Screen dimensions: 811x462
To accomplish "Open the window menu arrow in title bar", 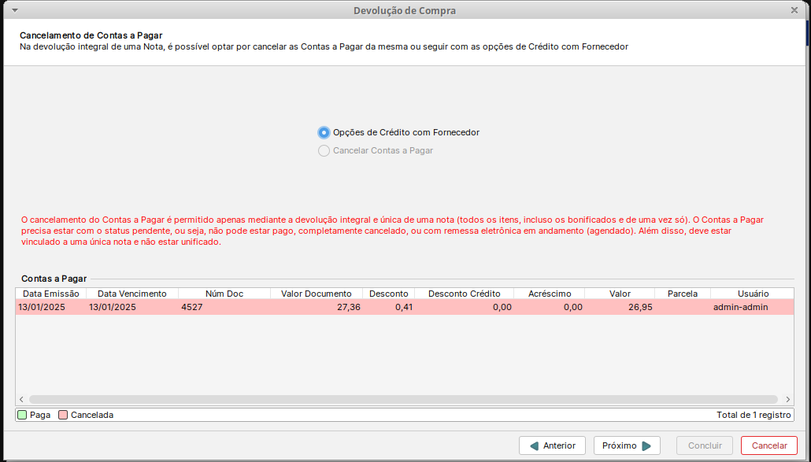I will tap(14, 10).
